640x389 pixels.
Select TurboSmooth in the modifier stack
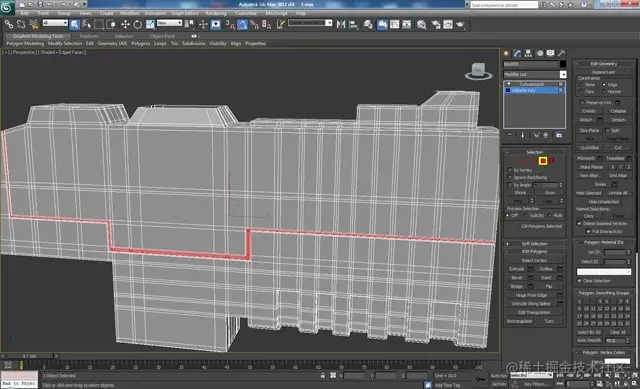pyautogui.click(x=531, y=84)
